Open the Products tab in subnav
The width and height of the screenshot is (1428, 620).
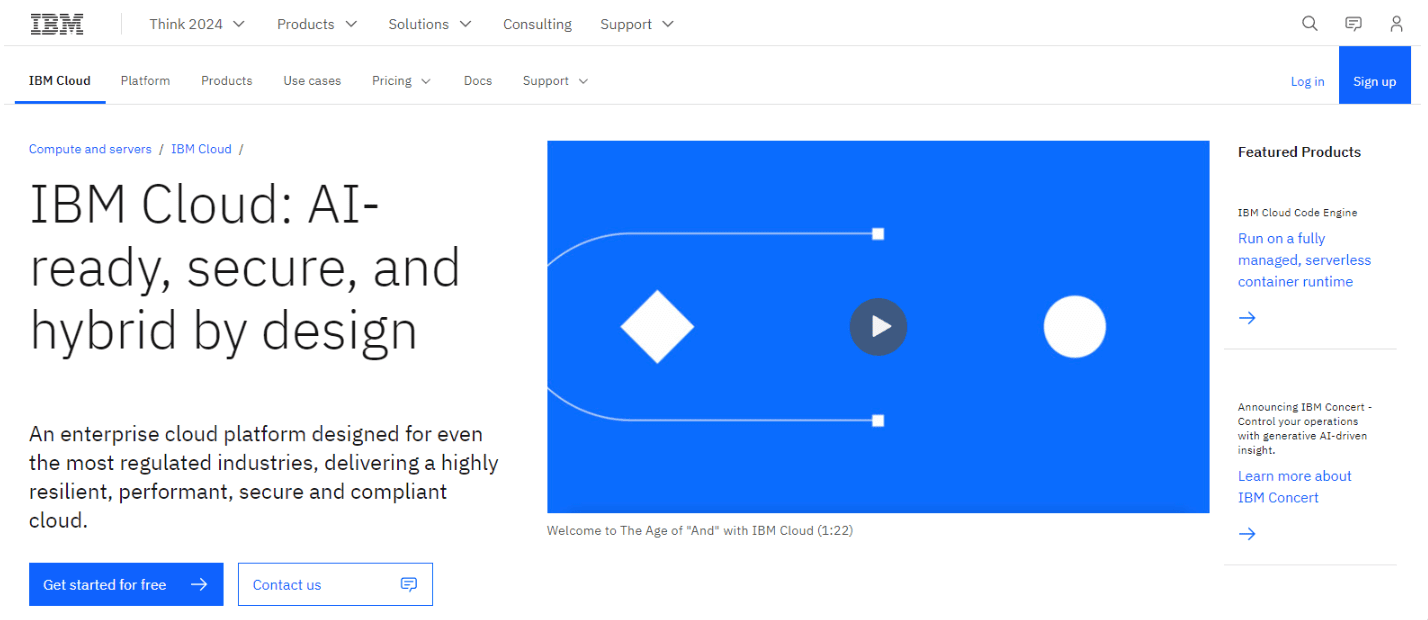226,81
